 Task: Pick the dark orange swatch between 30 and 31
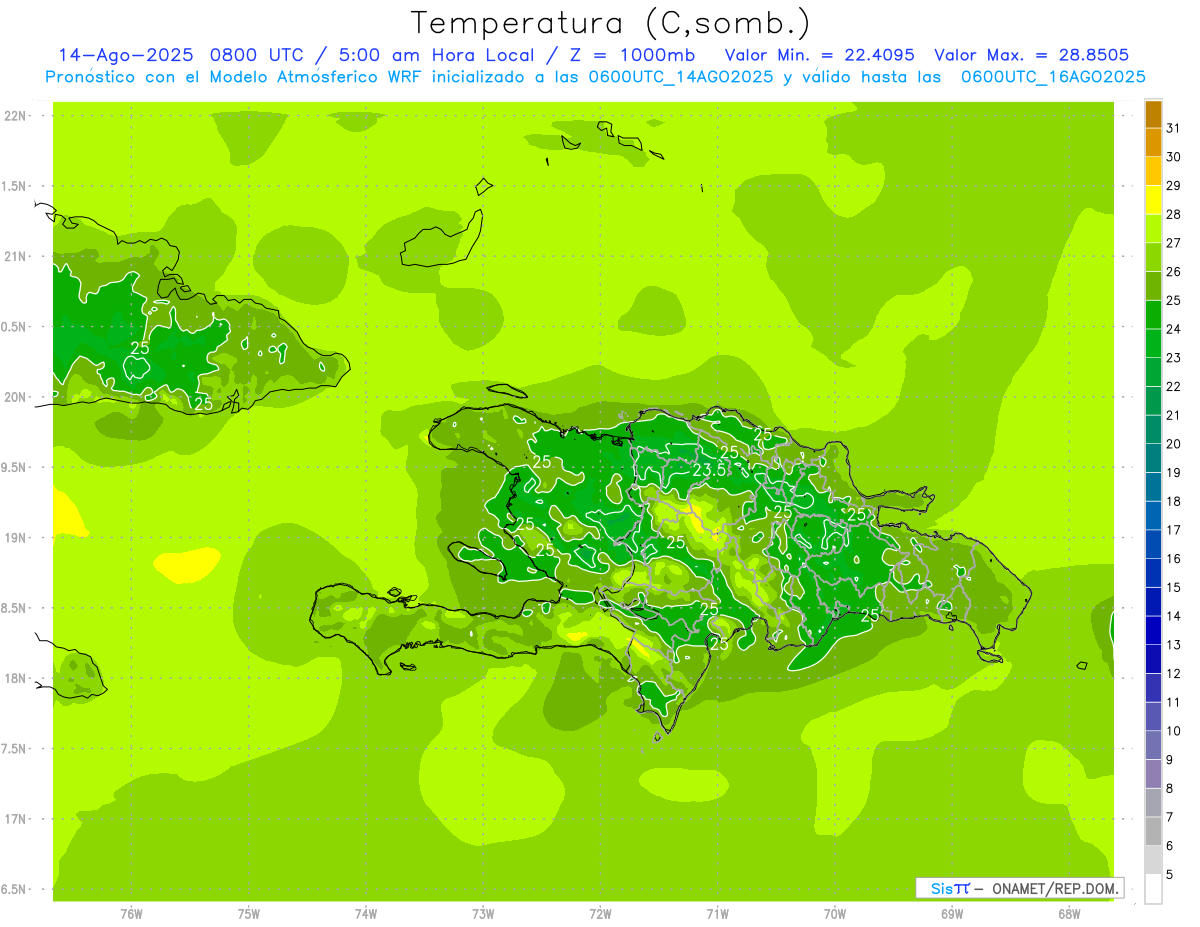1153,142
